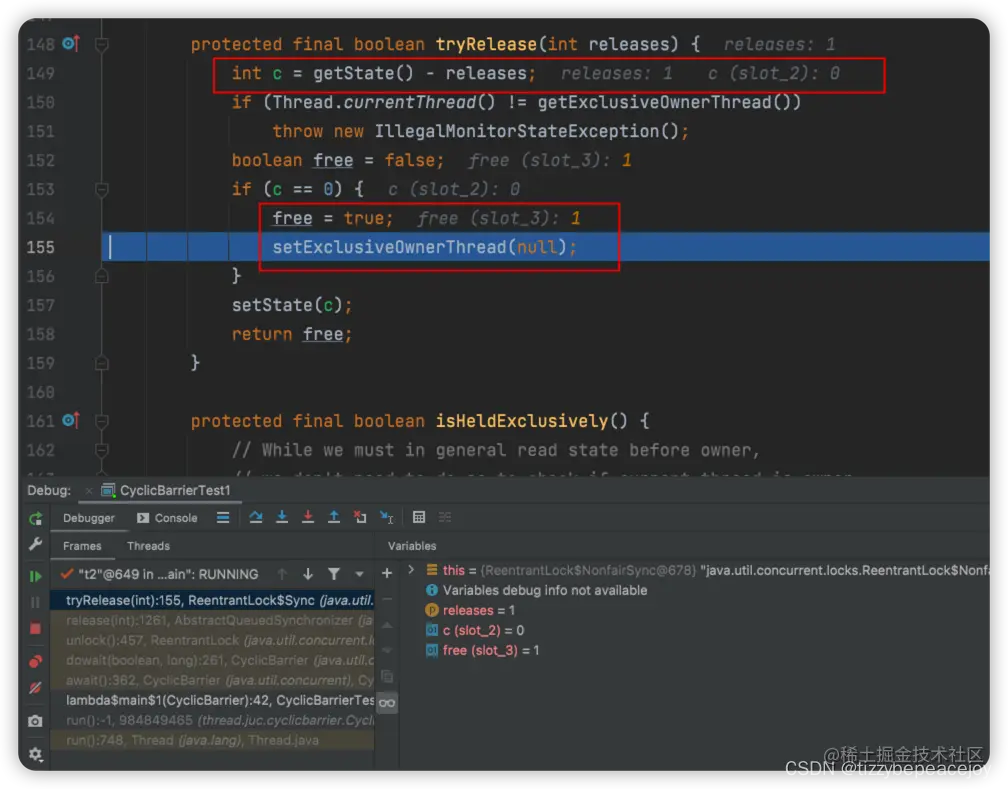Resume program with green play icon
1008x789 pixels.
click(x=35, y=576)
